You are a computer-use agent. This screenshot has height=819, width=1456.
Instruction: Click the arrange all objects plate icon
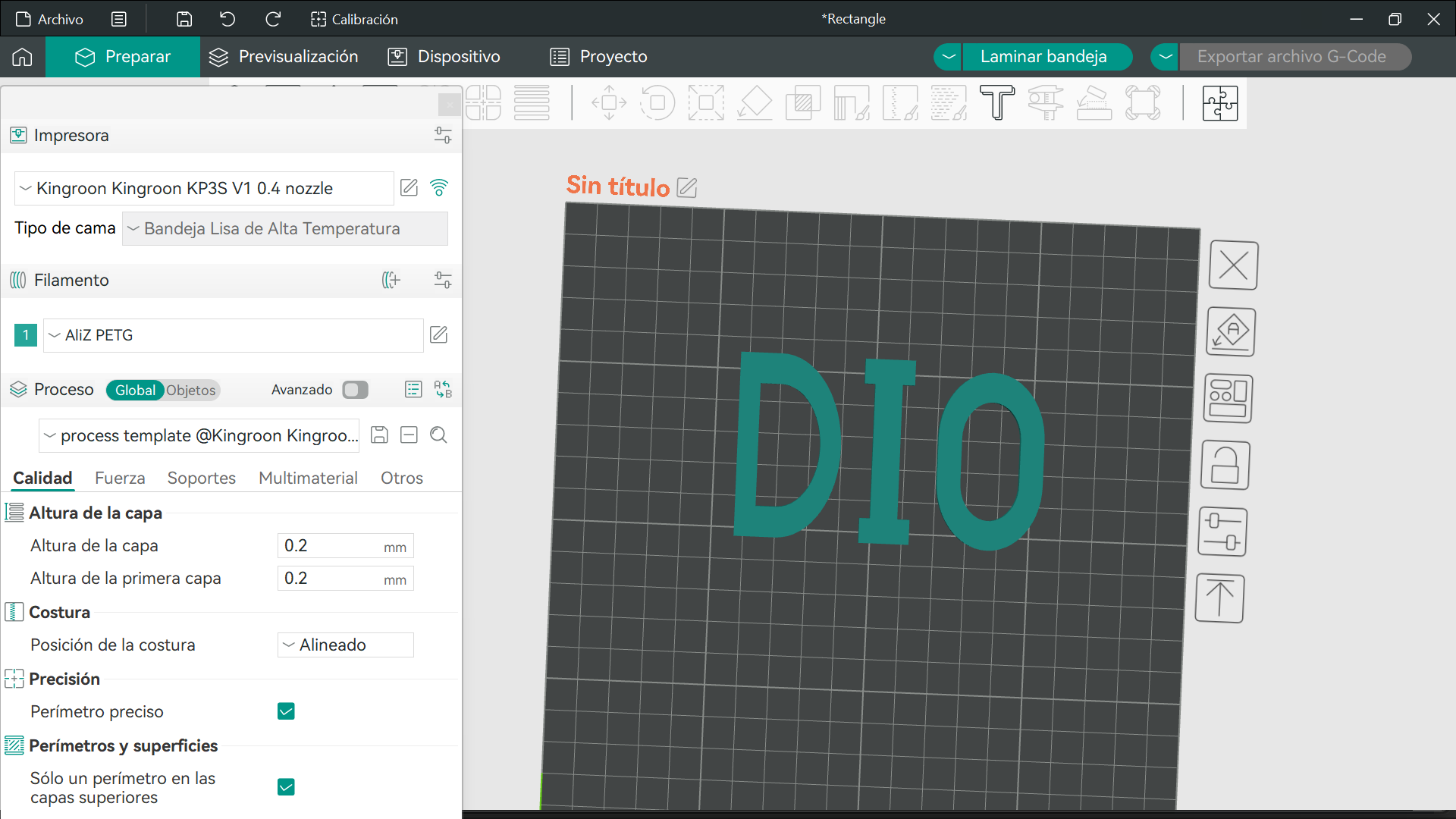pyautogui.click(x=1228, y=399)
